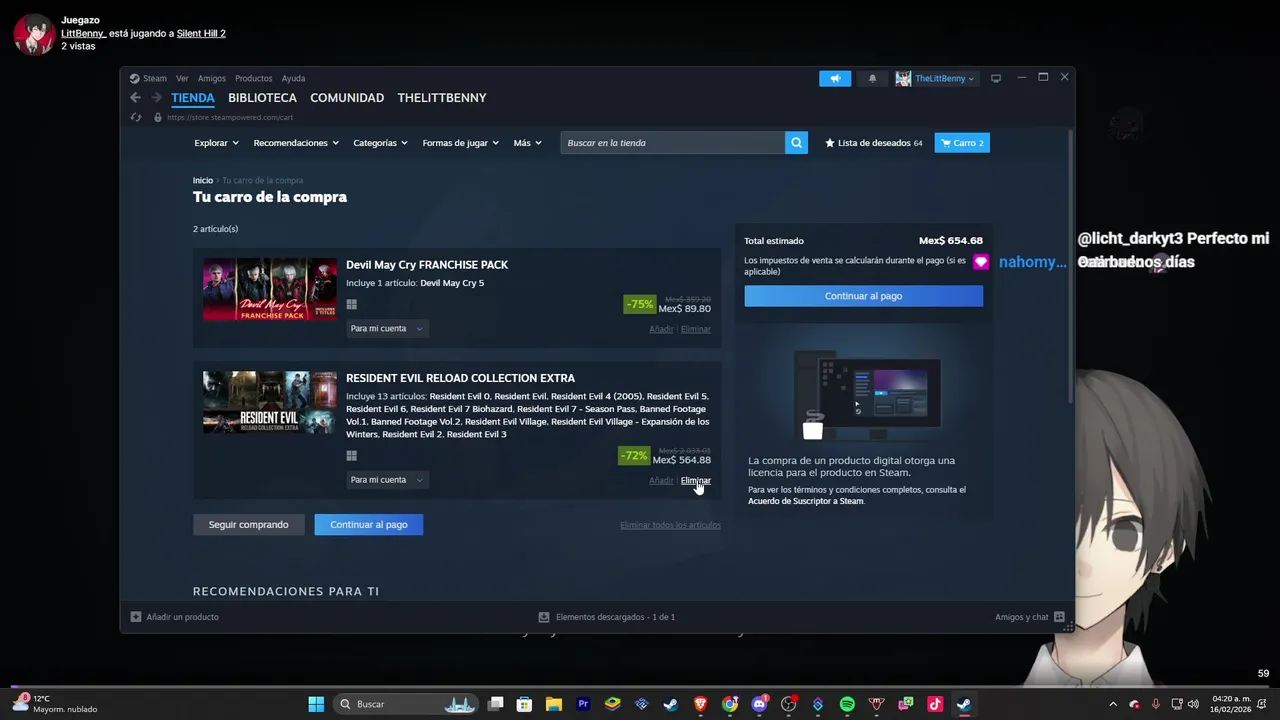Image resolution: width=1280 pixels, height=720 pixels.
Task: Click Devil May Cry Franchise Pack thumbnail
Action: pos(270,290)
